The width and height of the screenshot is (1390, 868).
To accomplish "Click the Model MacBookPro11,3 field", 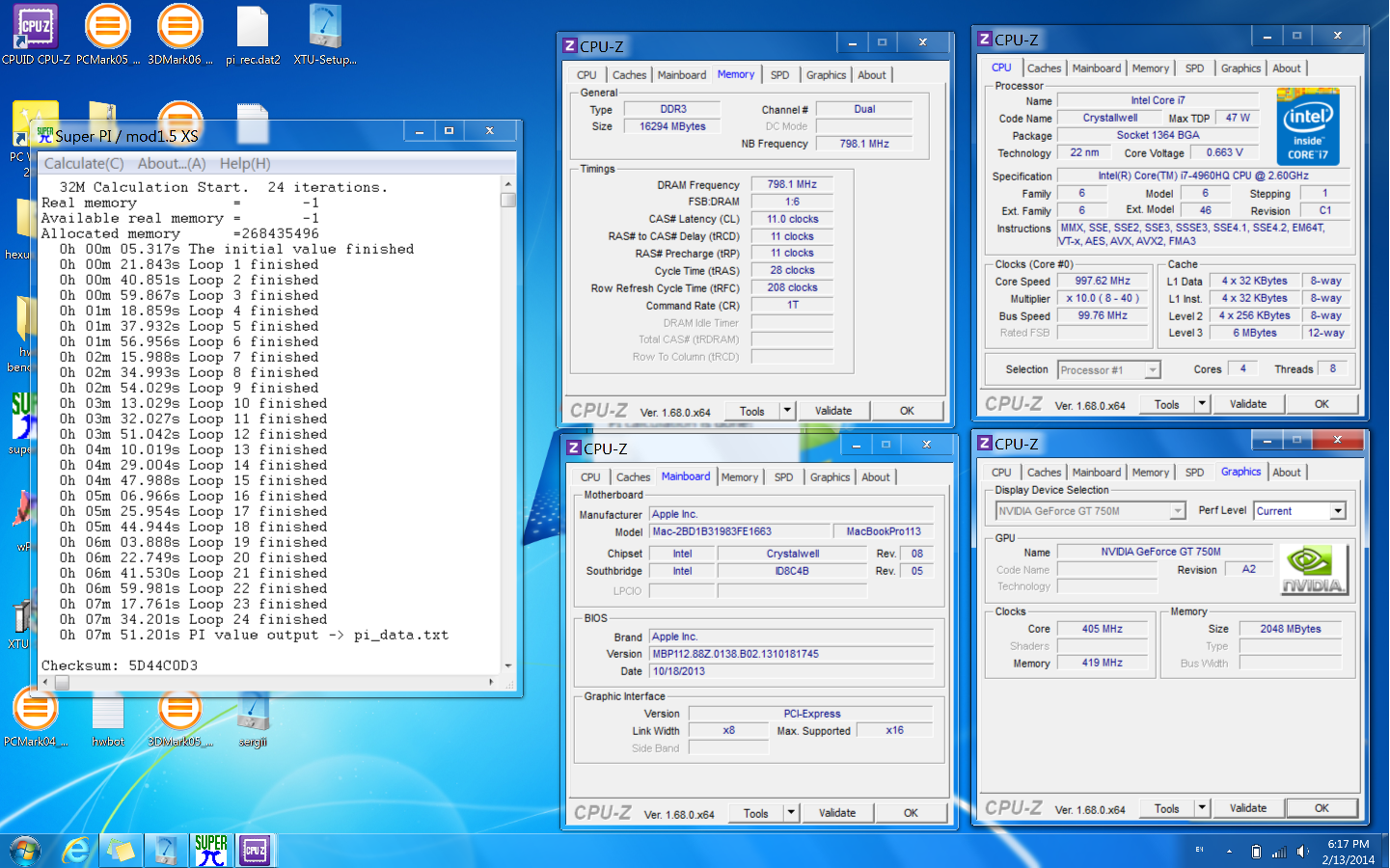I will click(x=884, y=531).
